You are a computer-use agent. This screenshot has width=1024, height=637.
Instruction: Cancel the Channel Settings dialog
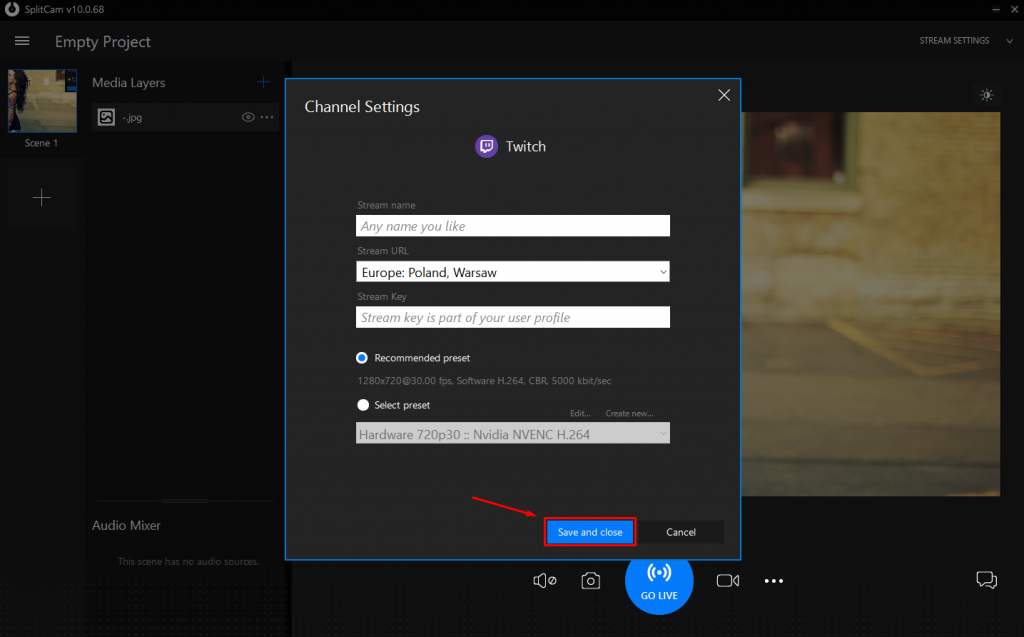(x=680, y=532)
